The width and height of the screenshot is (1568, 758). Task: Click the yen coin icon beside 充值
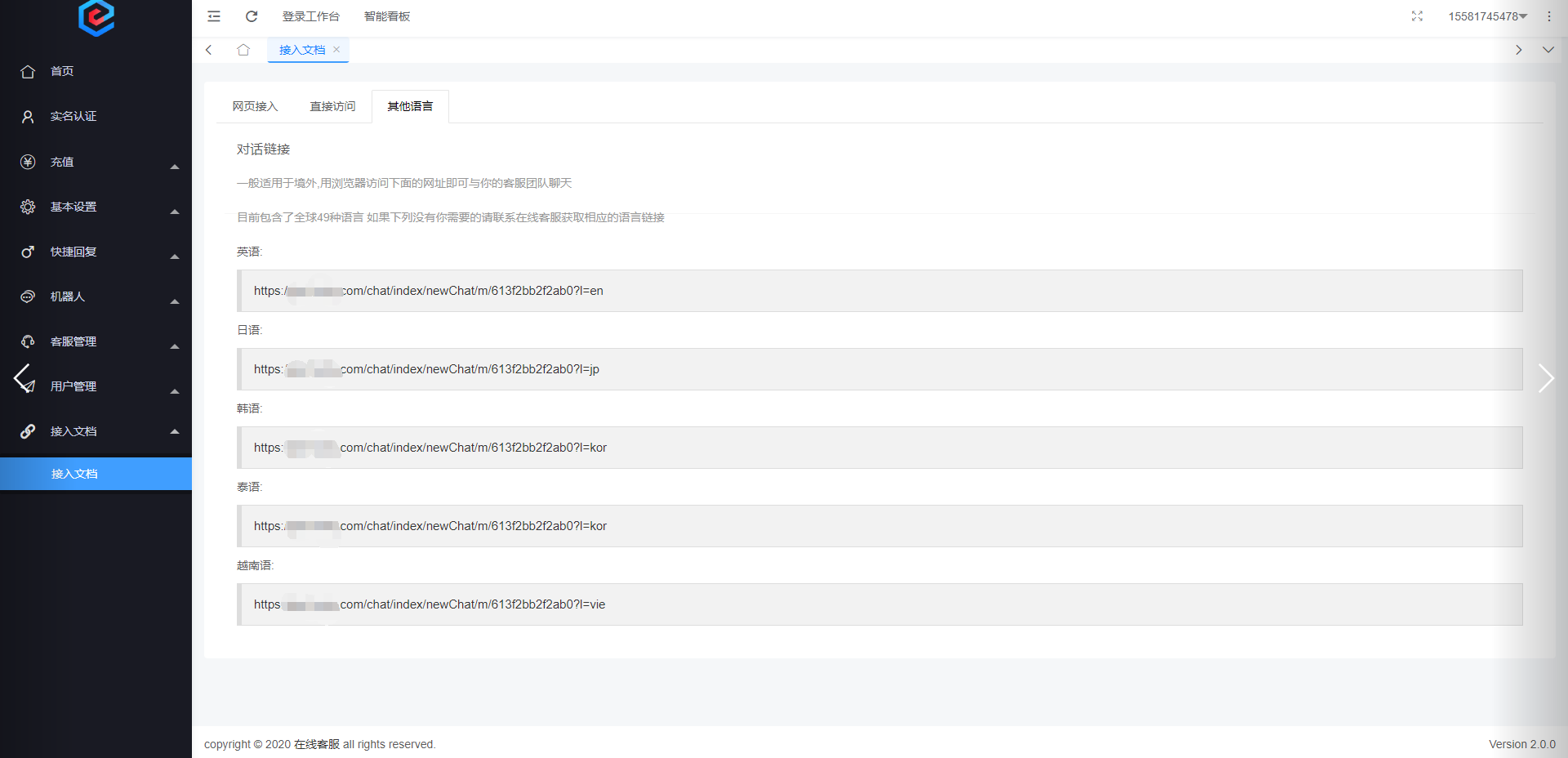tap(28, 162)
